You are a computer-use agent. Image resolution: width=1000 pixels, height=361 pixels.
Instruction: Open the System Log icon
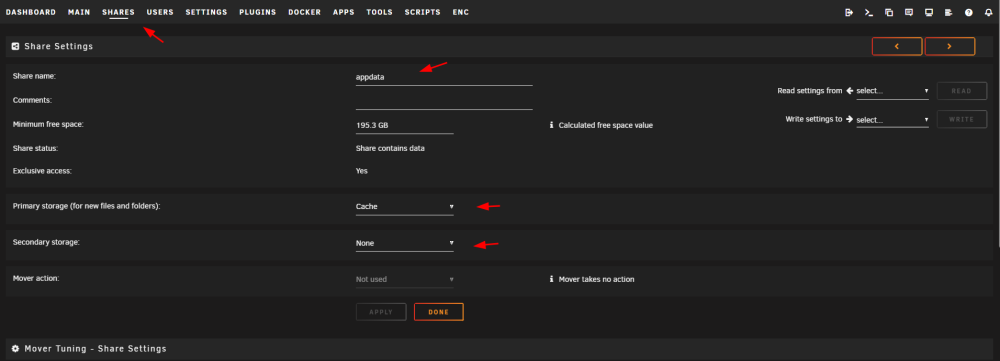tap(948, 12)
